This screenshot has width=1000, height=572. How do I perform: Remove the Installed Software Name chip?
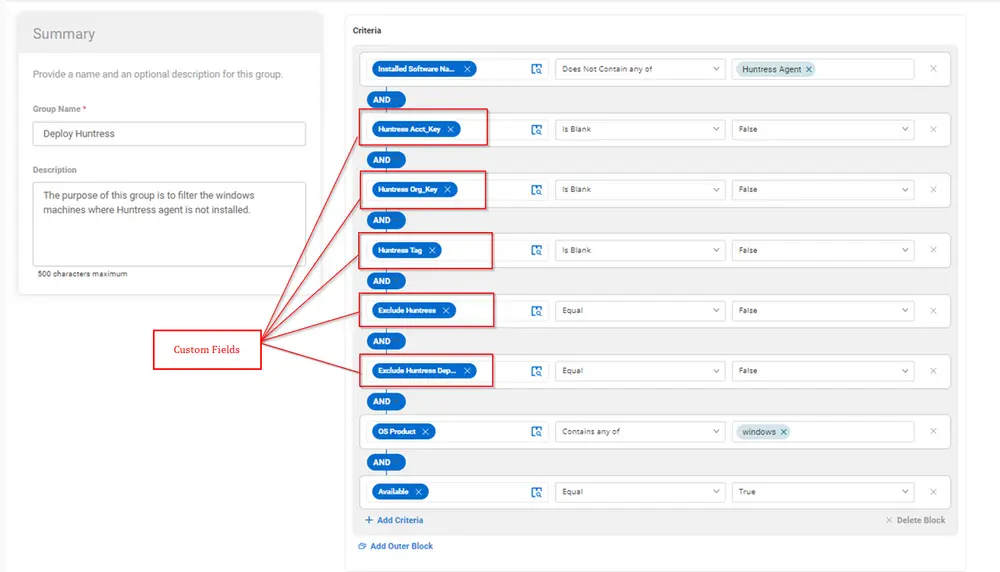click(x=467, y=69)
